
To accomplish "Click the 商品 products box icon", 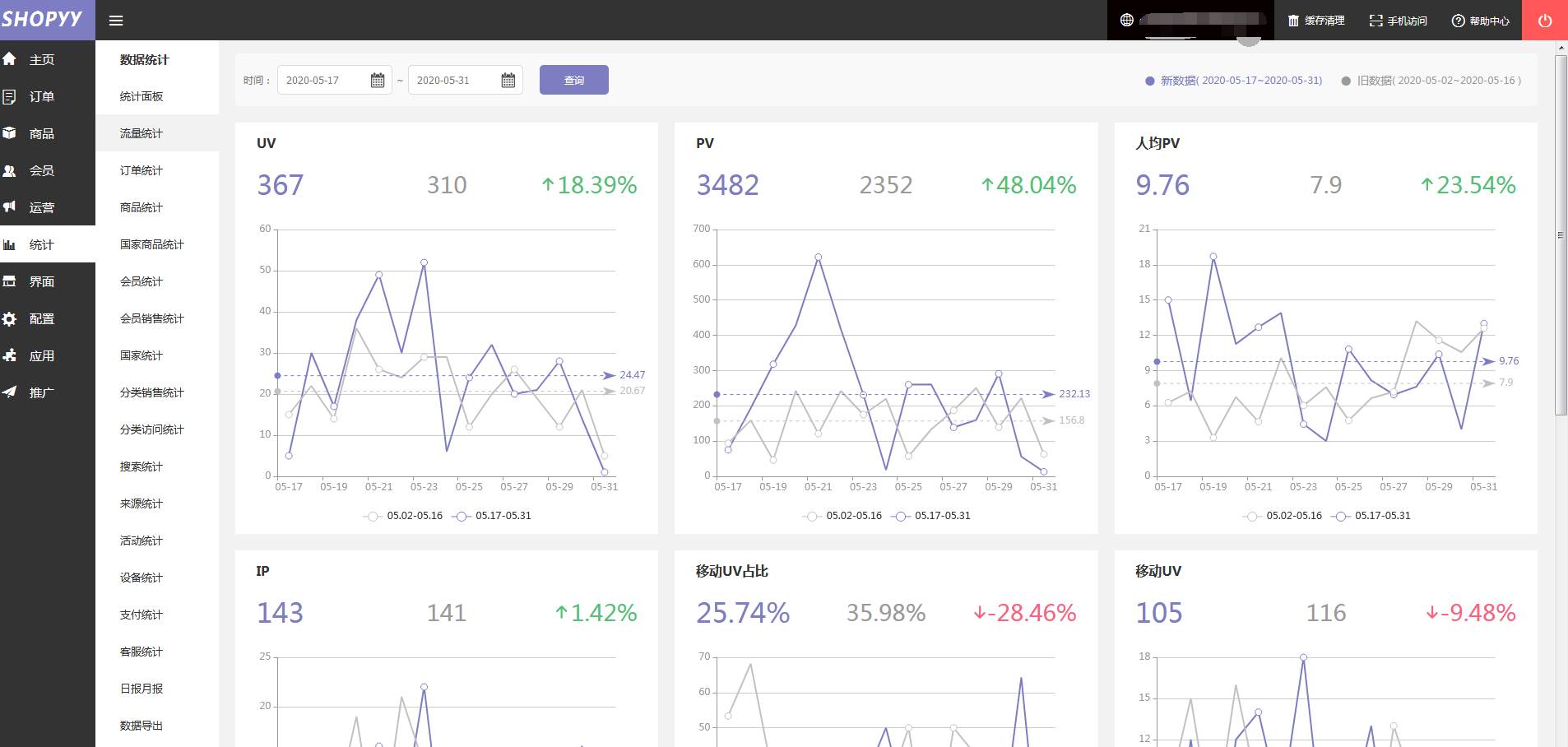I will pos(10,133).
